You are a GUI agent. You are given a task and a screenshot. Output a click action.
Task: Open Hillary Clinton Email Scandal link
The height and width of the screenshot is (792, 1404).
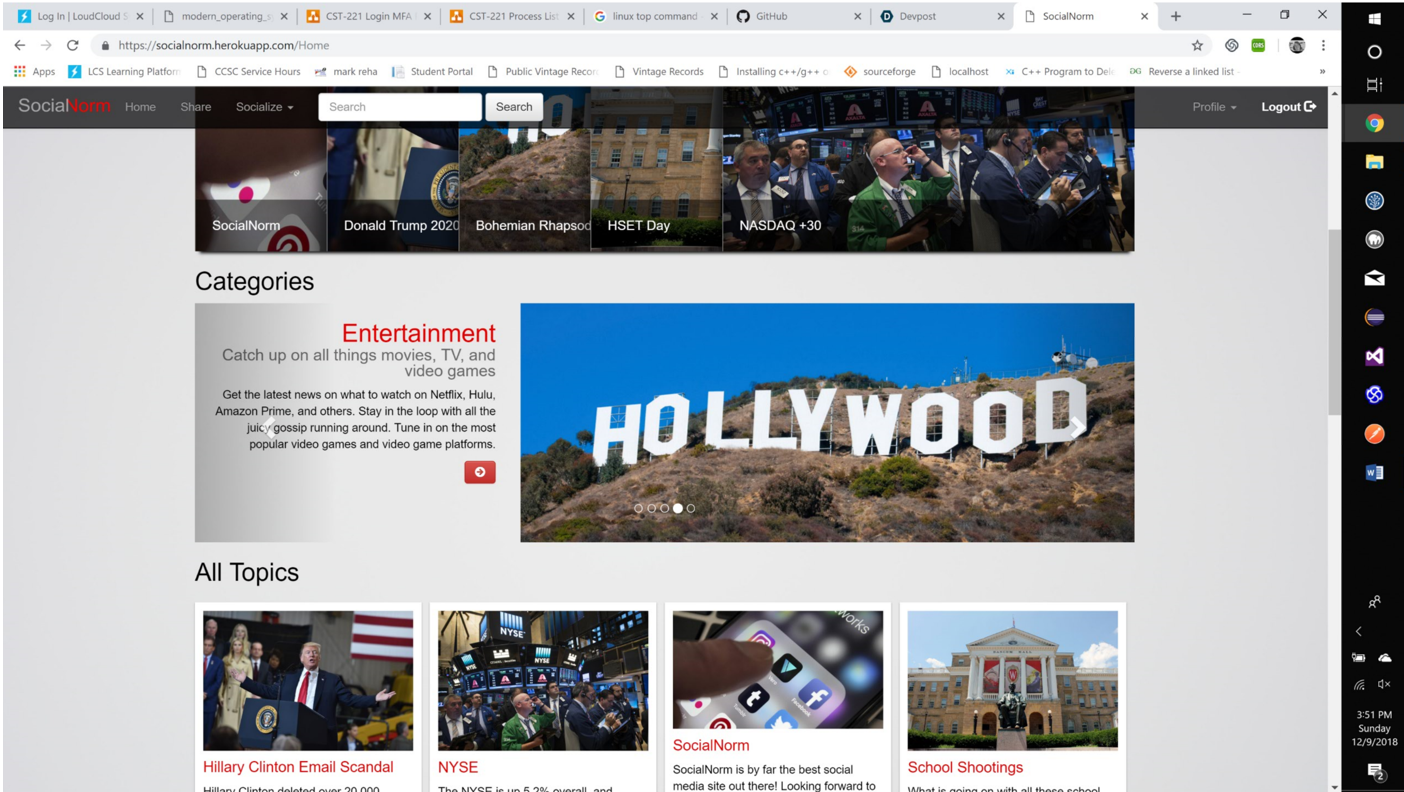click(298, 767)
